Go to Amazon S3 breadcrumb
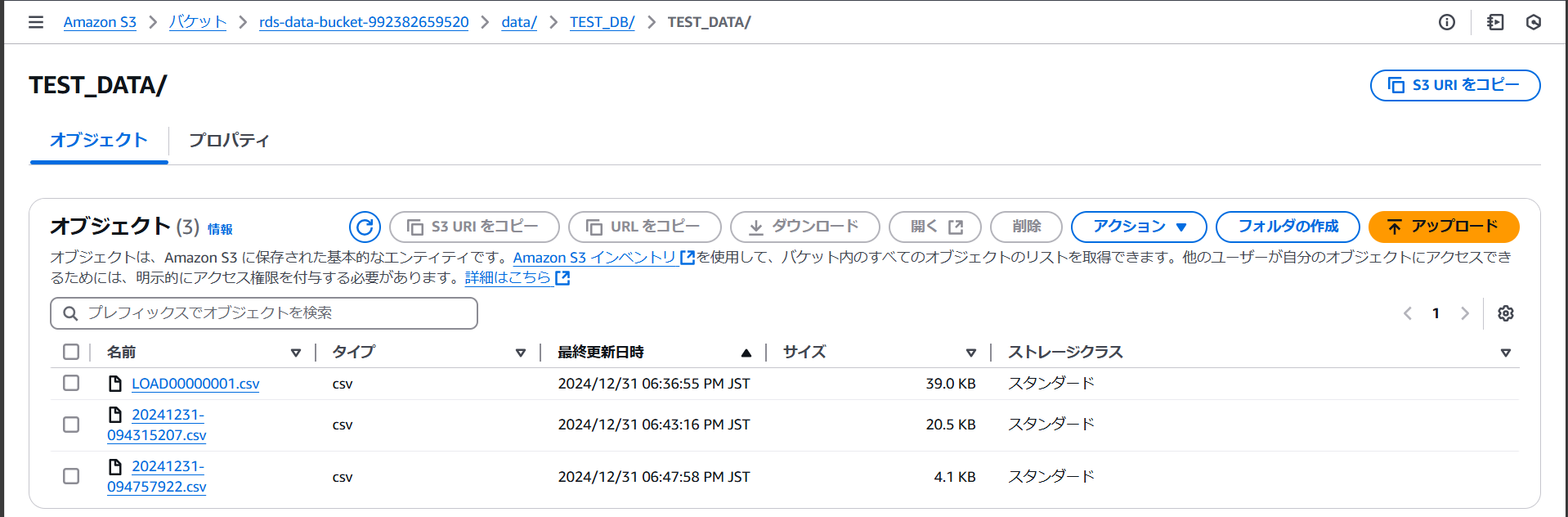Viewport: 1568px width, 517px height. [x=100, y=22]
